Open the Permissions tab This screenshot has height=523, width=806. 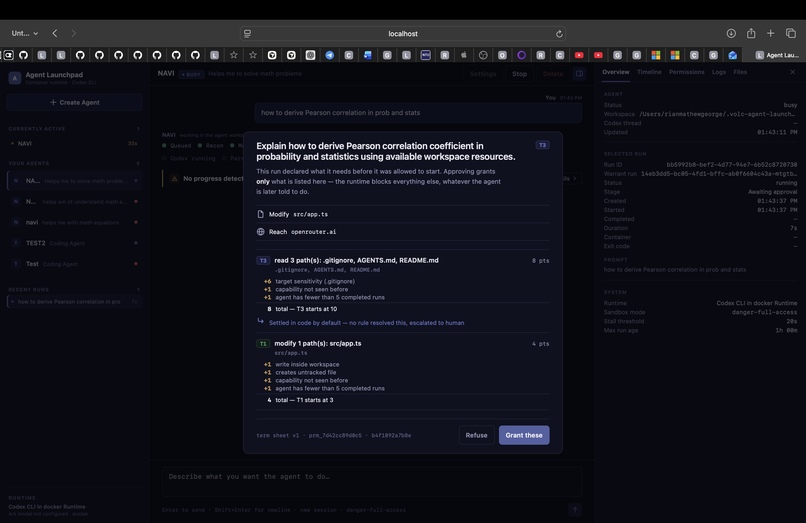(x=687, y=72)
